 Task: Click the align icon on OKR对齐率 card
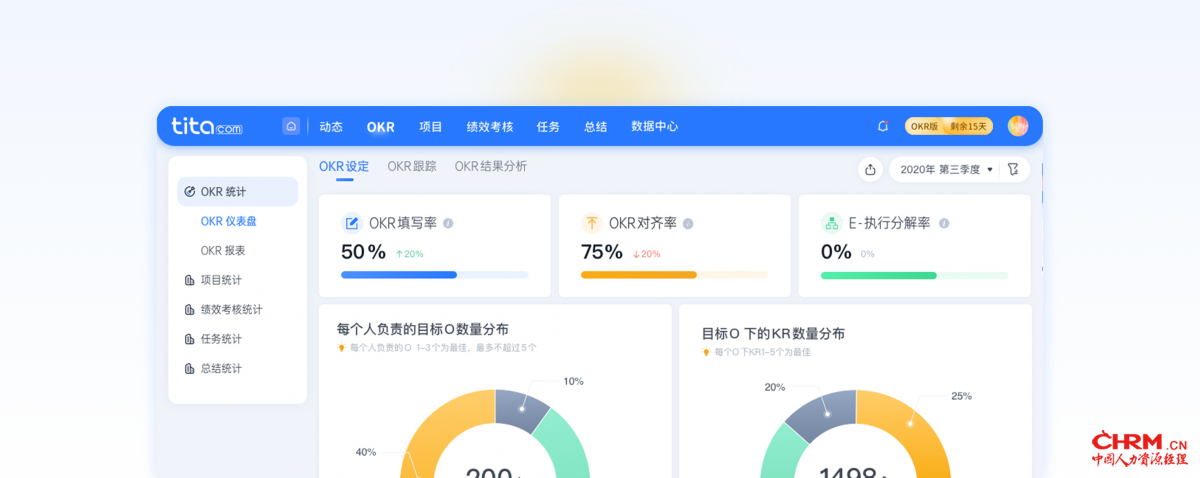pyautogui.click(x=592, y=223)
